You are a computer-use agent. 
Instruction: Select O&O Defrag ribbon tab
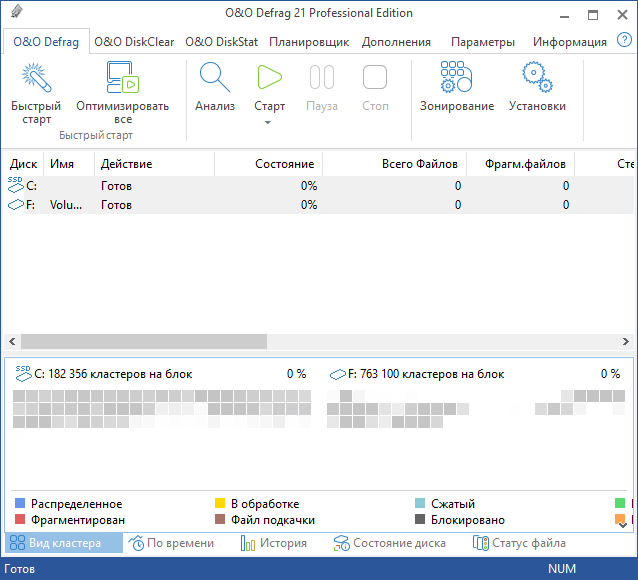(x=46, y=42)
